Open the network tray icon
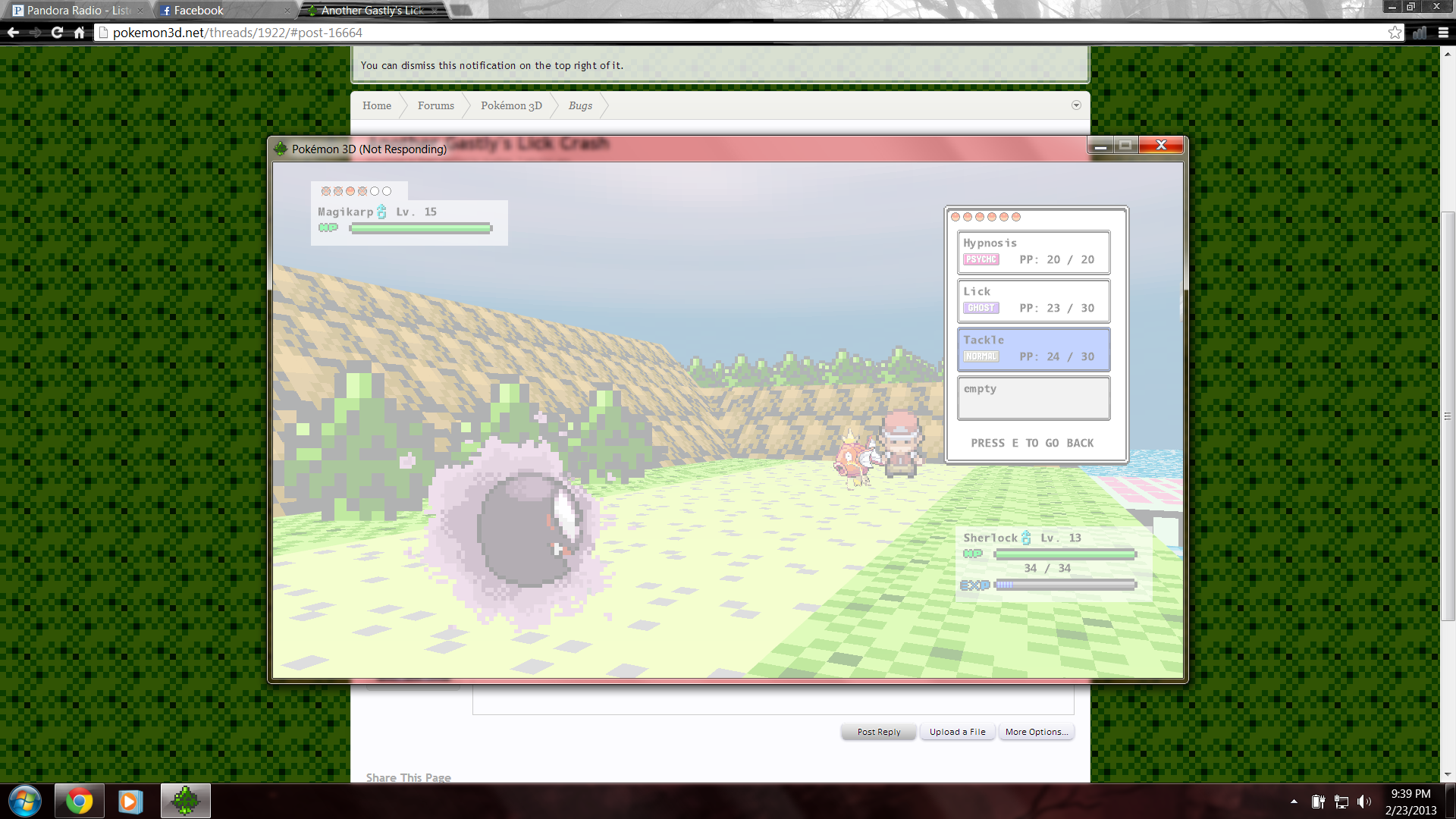Viewport: 1456px width, 819px height. pos(1341,802)
